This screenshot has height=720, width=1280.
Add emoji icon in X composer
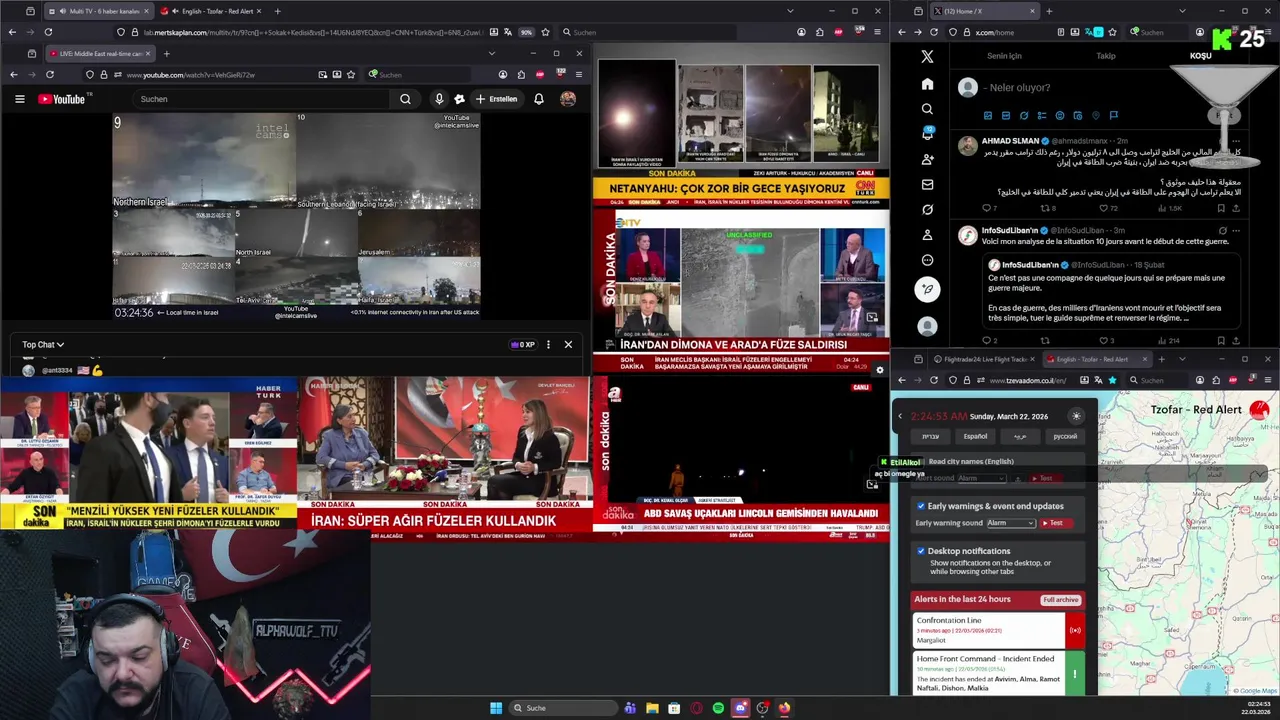1060,116
